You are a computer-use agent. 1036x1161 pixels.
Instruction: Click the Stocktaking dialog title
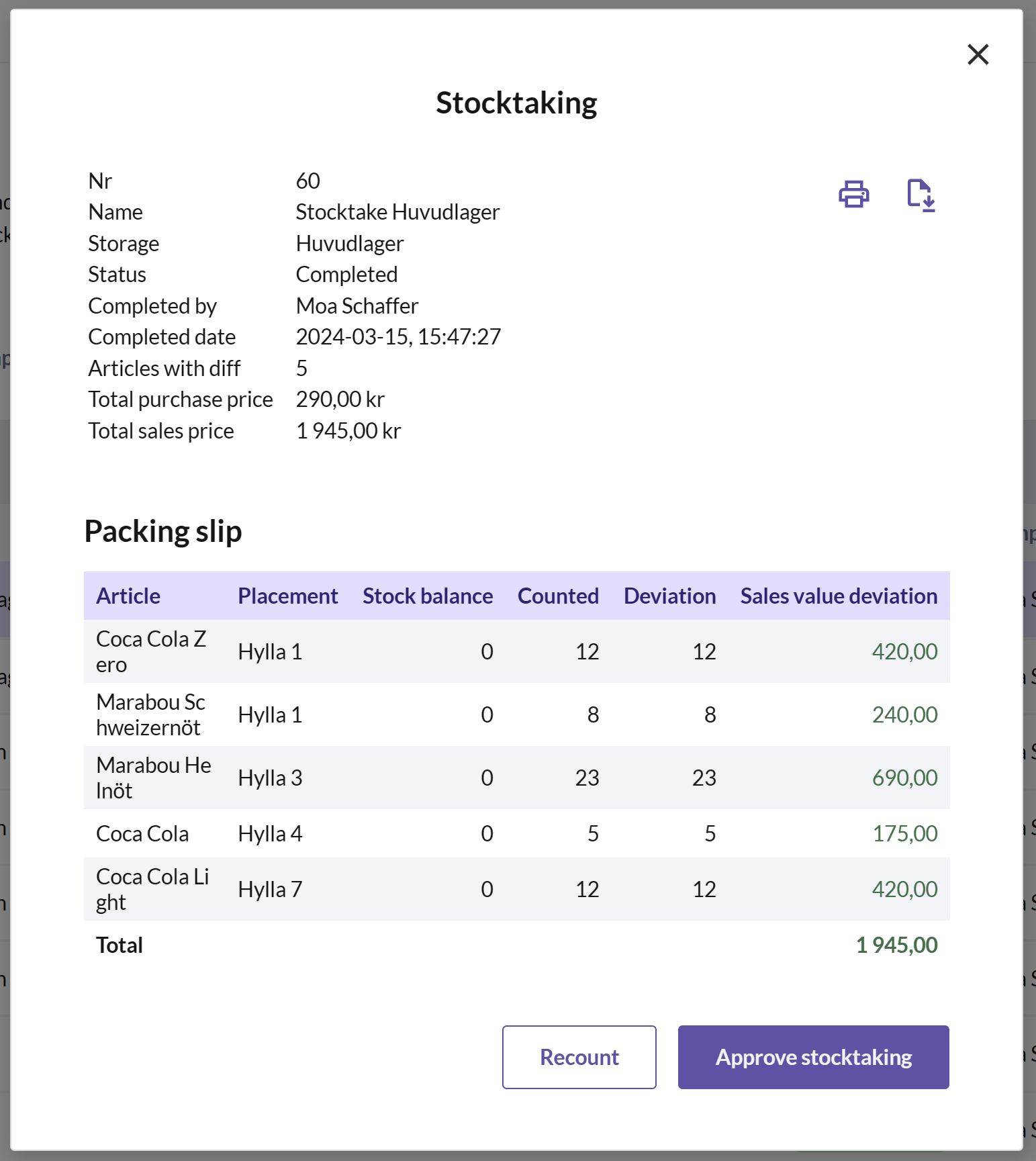pyautogui.click(x=516, y=103)
